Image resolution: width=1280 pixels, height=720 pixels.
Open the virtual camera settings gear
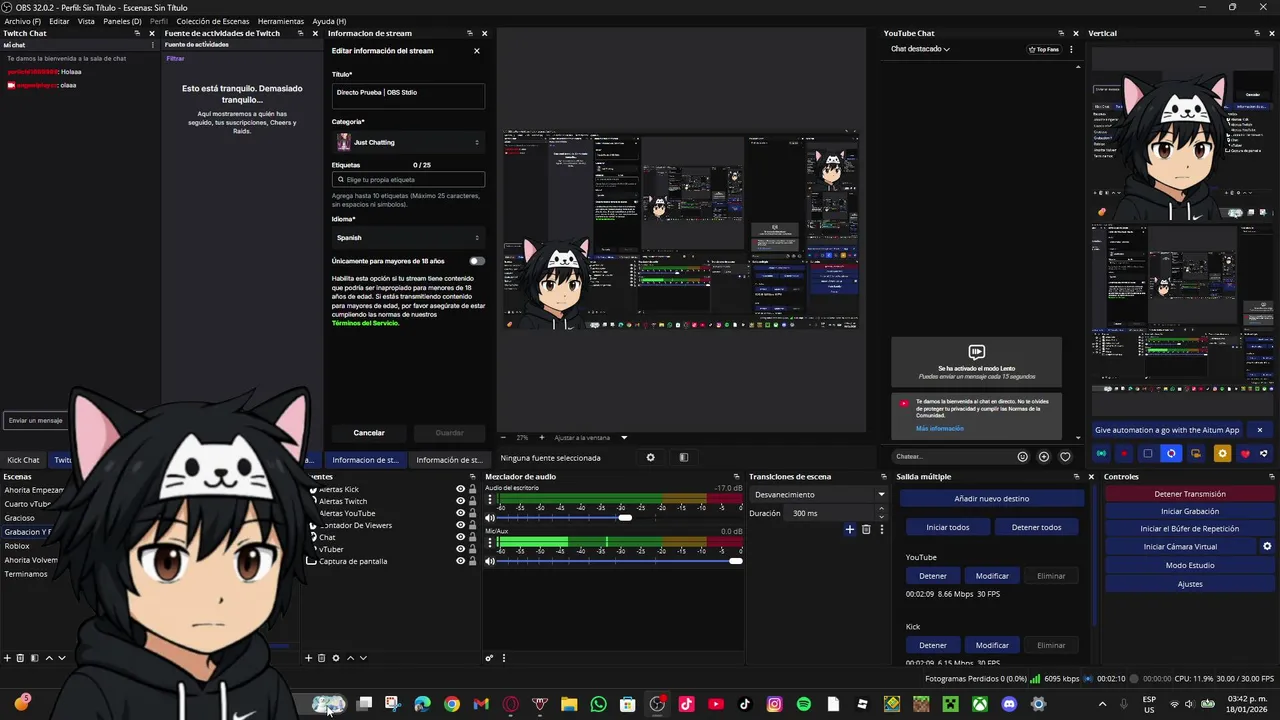point(1267,546)
